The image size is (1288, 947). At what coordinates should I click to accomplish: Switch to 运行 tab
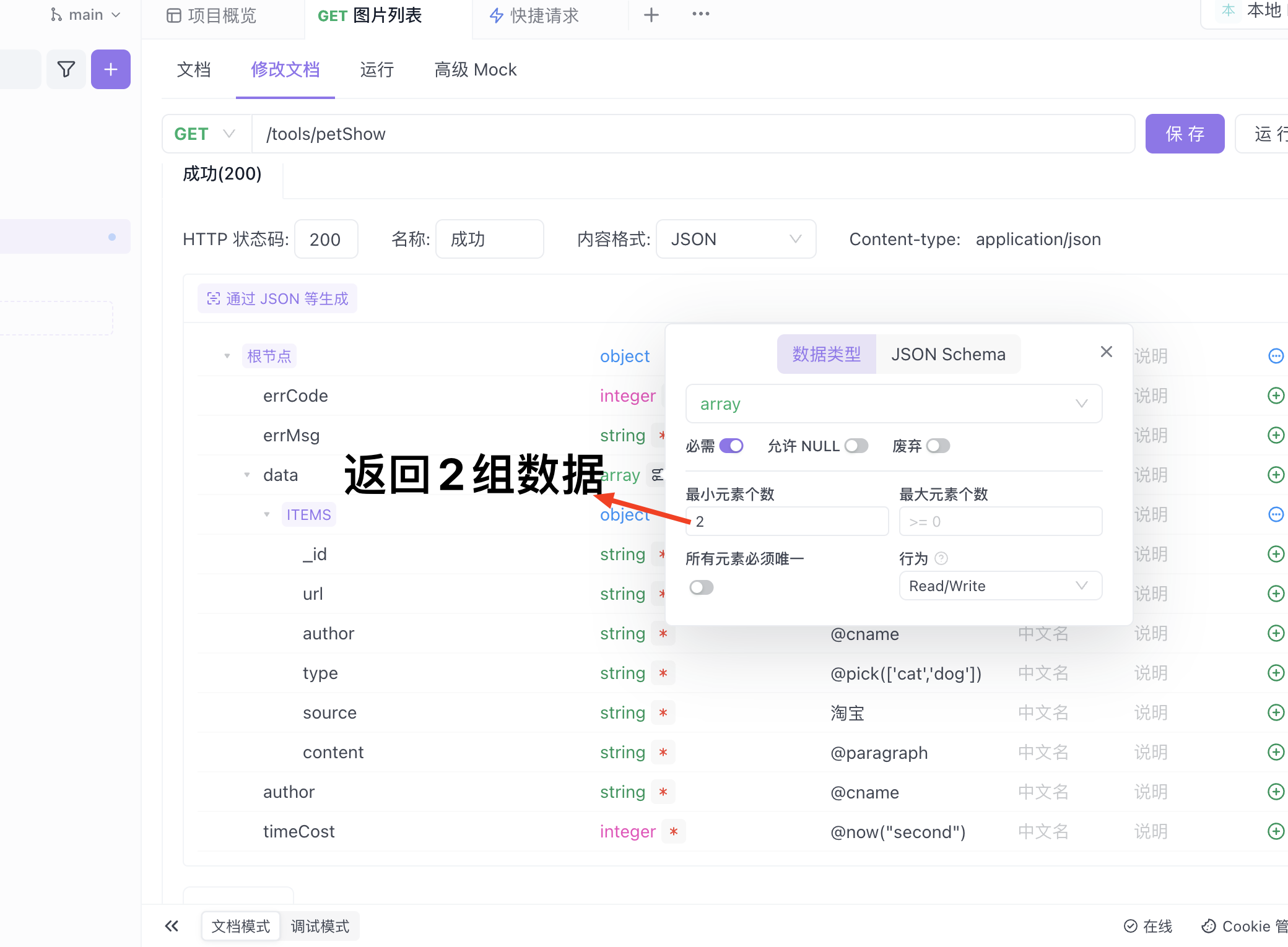coord(377,69)
